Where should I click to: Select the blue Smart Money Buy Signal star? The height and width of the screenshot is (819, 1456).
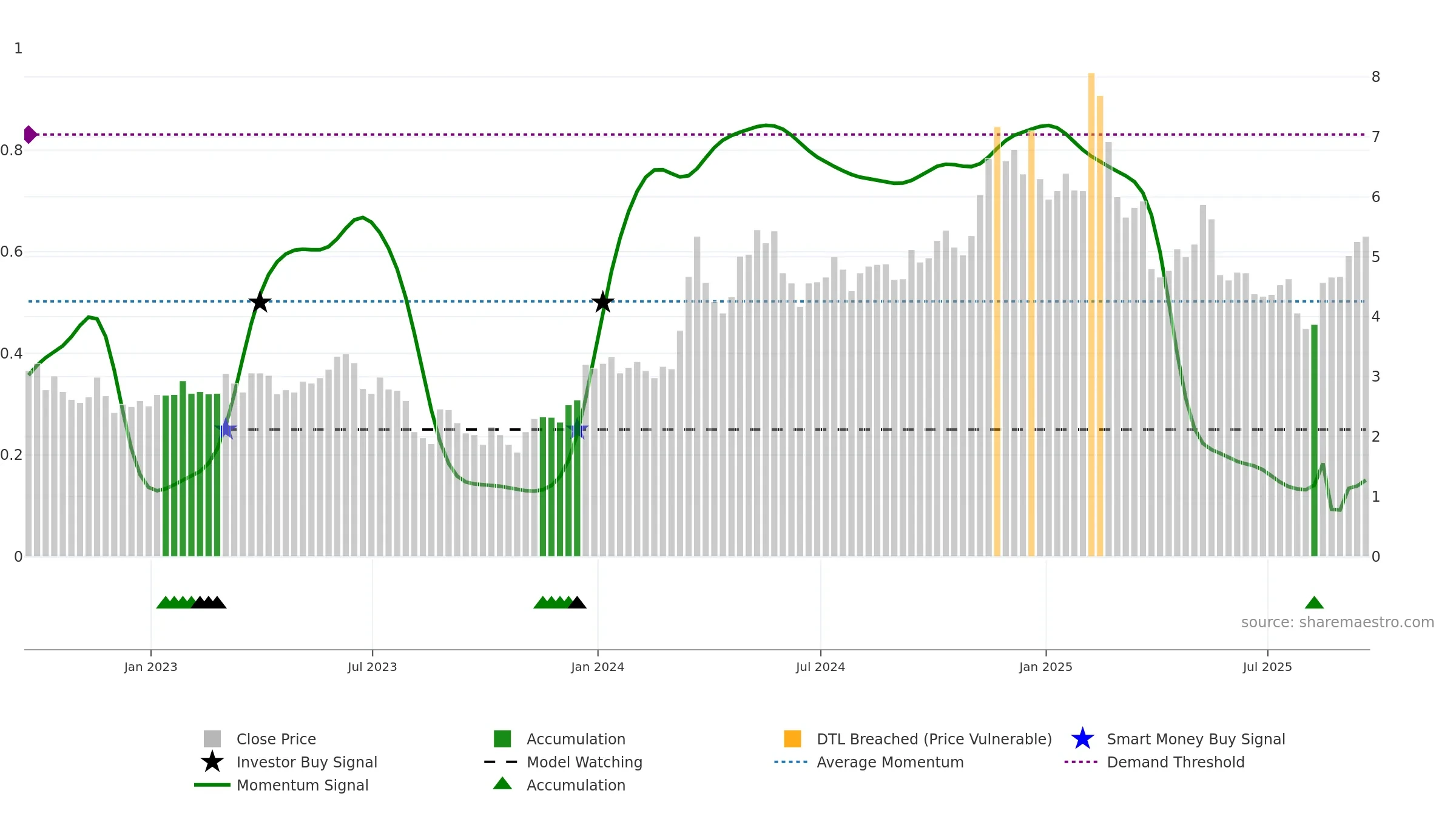click(1082, 739)
